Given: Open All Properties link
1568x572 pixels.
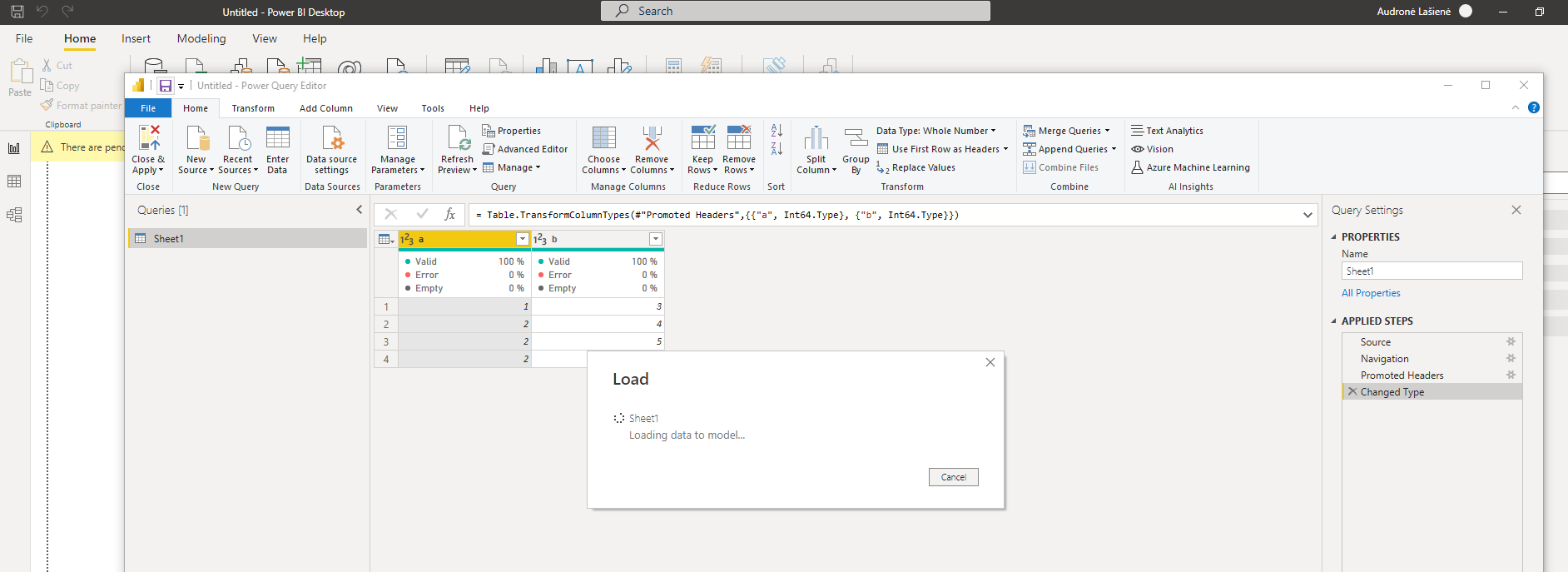Looking at the screenshot, I should pos(1371,293).
